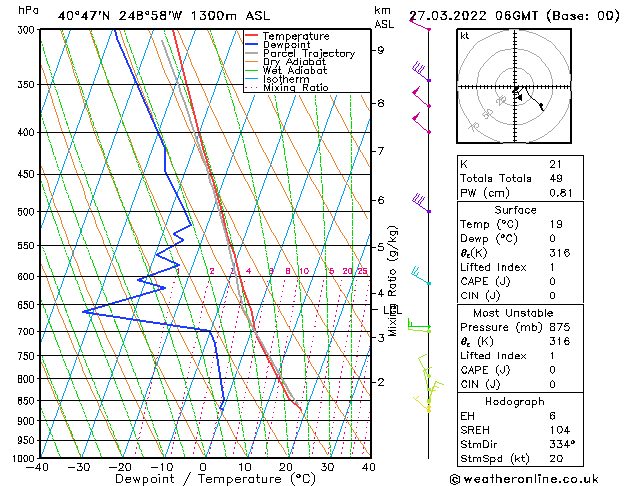Click the 'Most Unstable' section header
This screenshot has width=629, height=486.
[513, 313]
